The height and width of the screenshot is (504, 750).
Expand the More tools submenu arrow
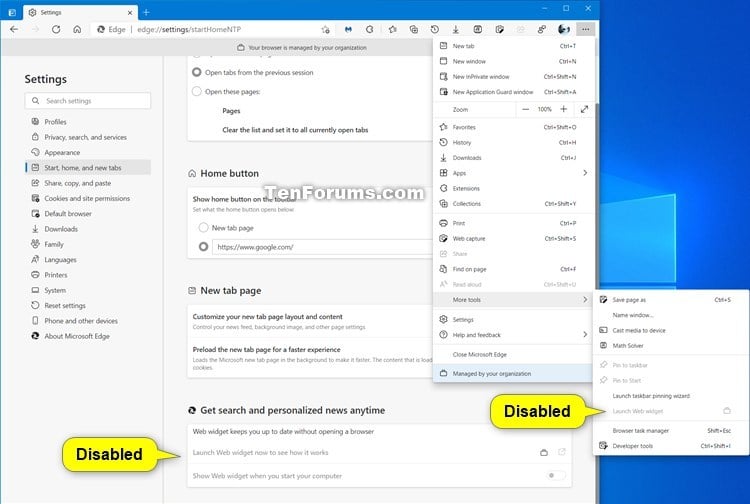point(585,300)
